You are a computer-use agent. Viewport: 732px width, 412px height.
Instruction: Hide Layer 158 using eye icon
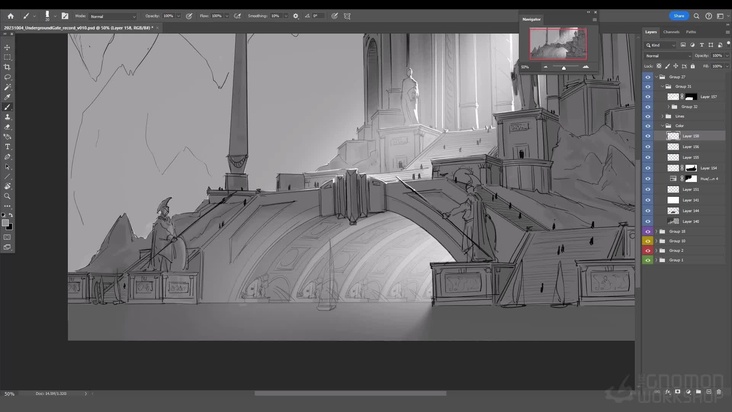[x=648, y=136]
